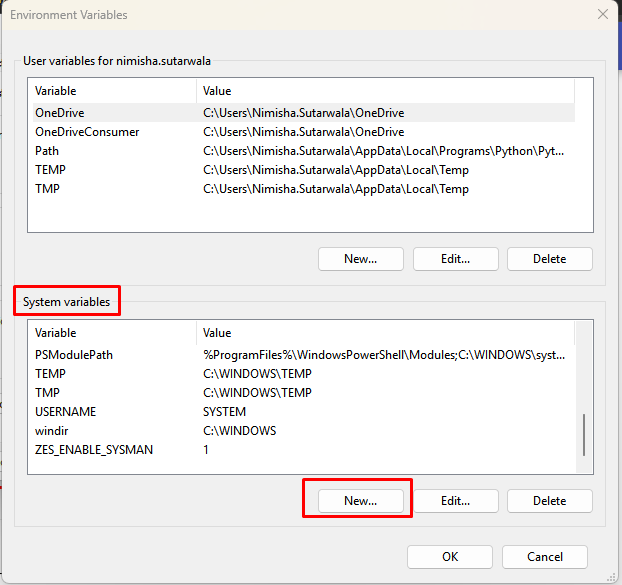Image resolution: width=622 pixels, height=585 pixels.
Task: Click the system variables list scrollbar
Action: pos(584,434)
